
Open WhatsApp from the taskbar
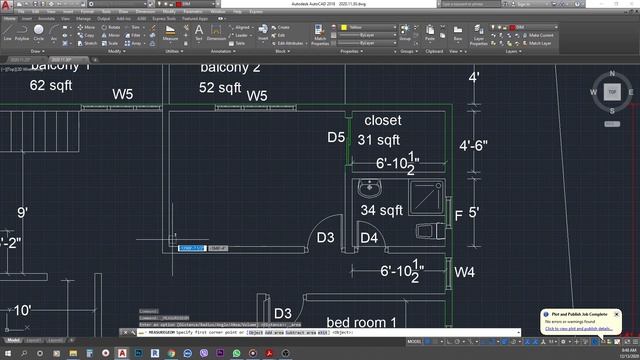(x=236, y=353)
